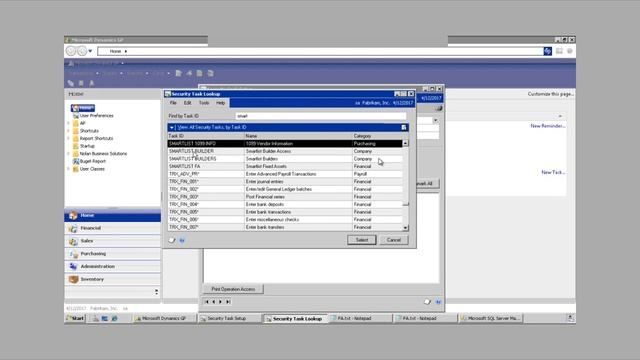Click the Task ID column header
This screenshot has width=640, height=360.
[x=206, y=136]
